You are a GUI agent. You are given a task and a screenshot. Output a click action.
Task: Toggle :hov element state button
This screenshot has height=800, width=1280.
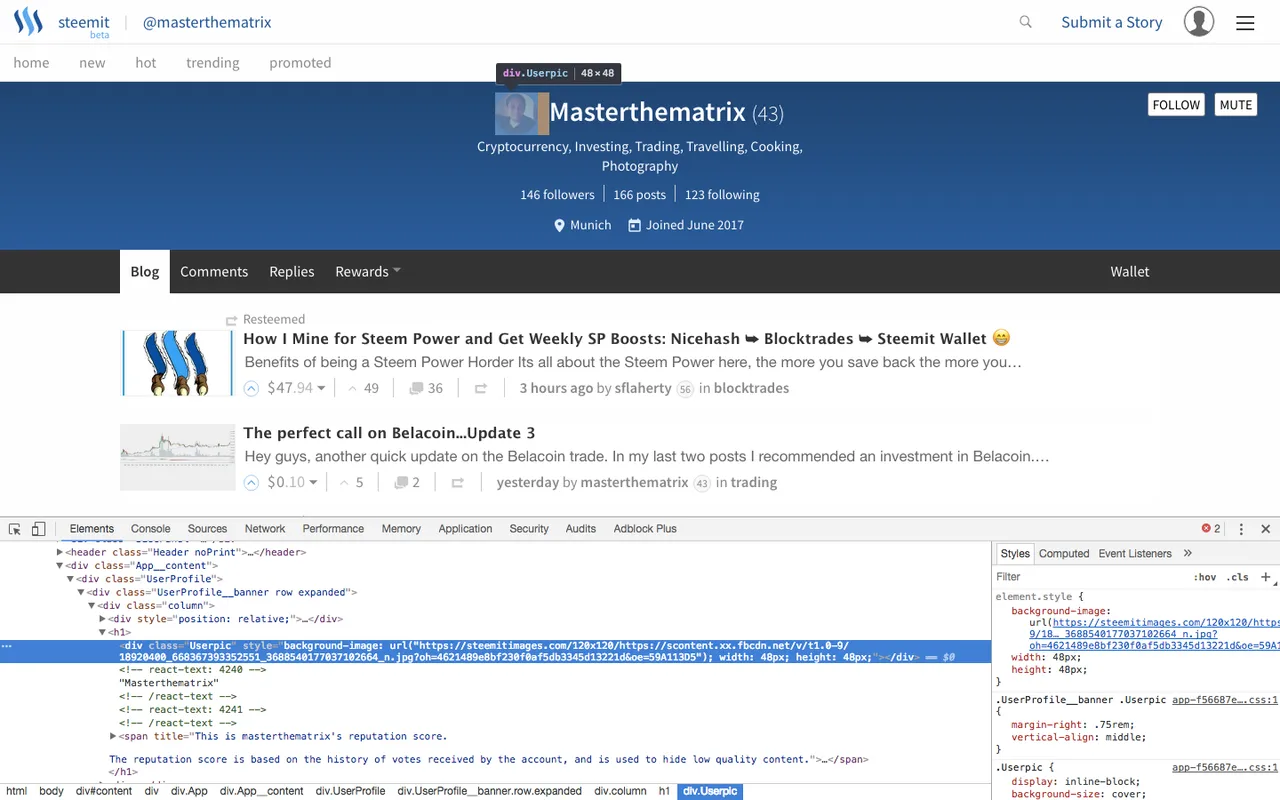point(1205,577)
